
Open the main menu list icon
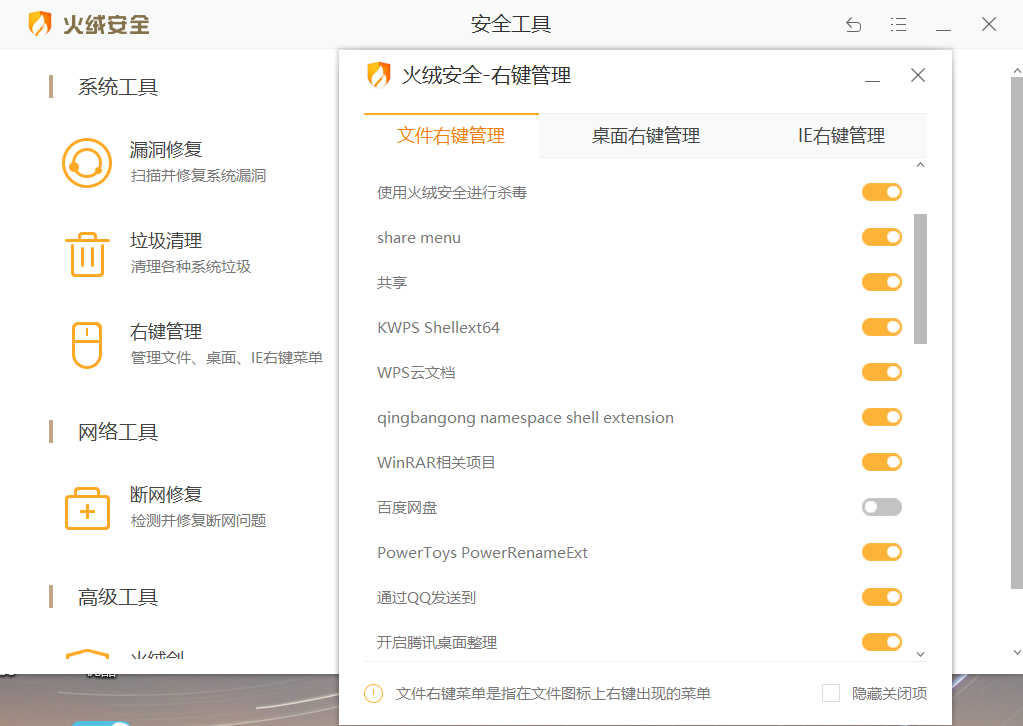(898, 25)
